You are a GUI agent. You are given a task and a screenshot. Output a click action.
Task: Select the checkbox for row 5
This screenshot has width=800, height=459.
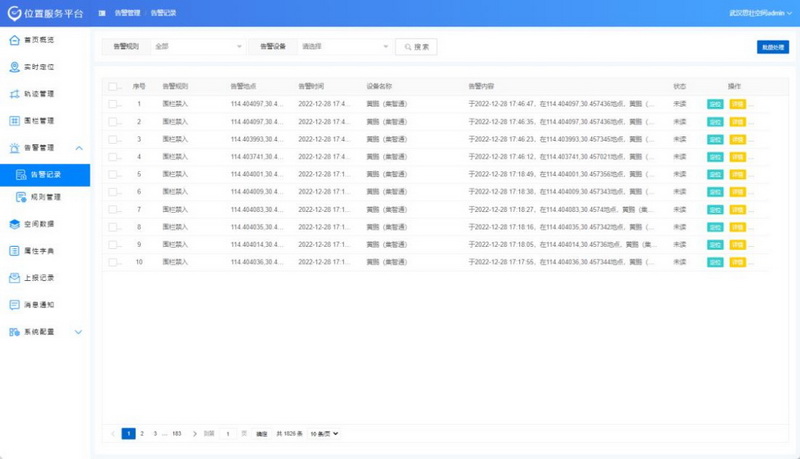click(113, 174)
